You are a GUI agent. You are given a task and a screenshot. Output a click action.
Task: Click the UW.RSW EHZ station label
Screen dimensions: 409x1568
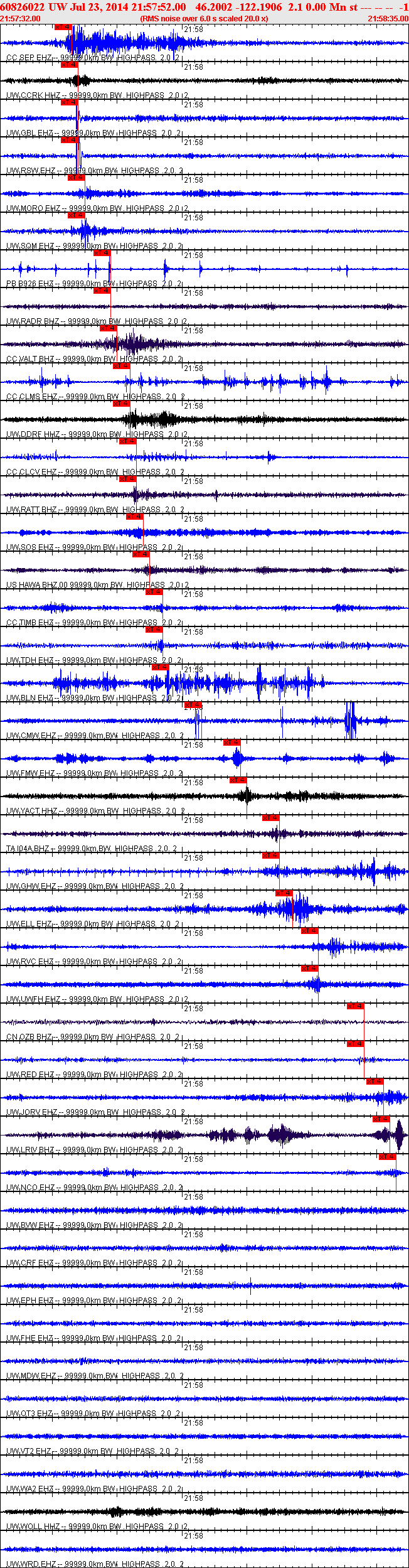click(31, 171)
